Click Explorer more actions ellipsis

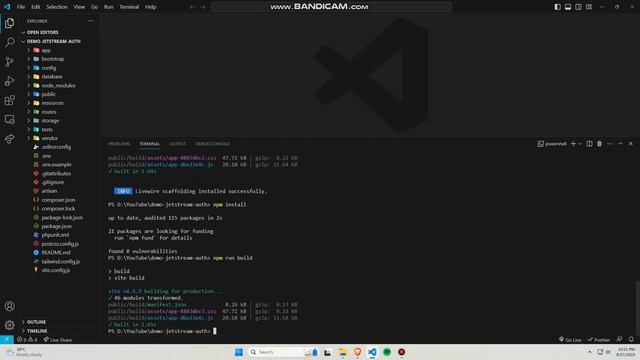coord(91,21)
